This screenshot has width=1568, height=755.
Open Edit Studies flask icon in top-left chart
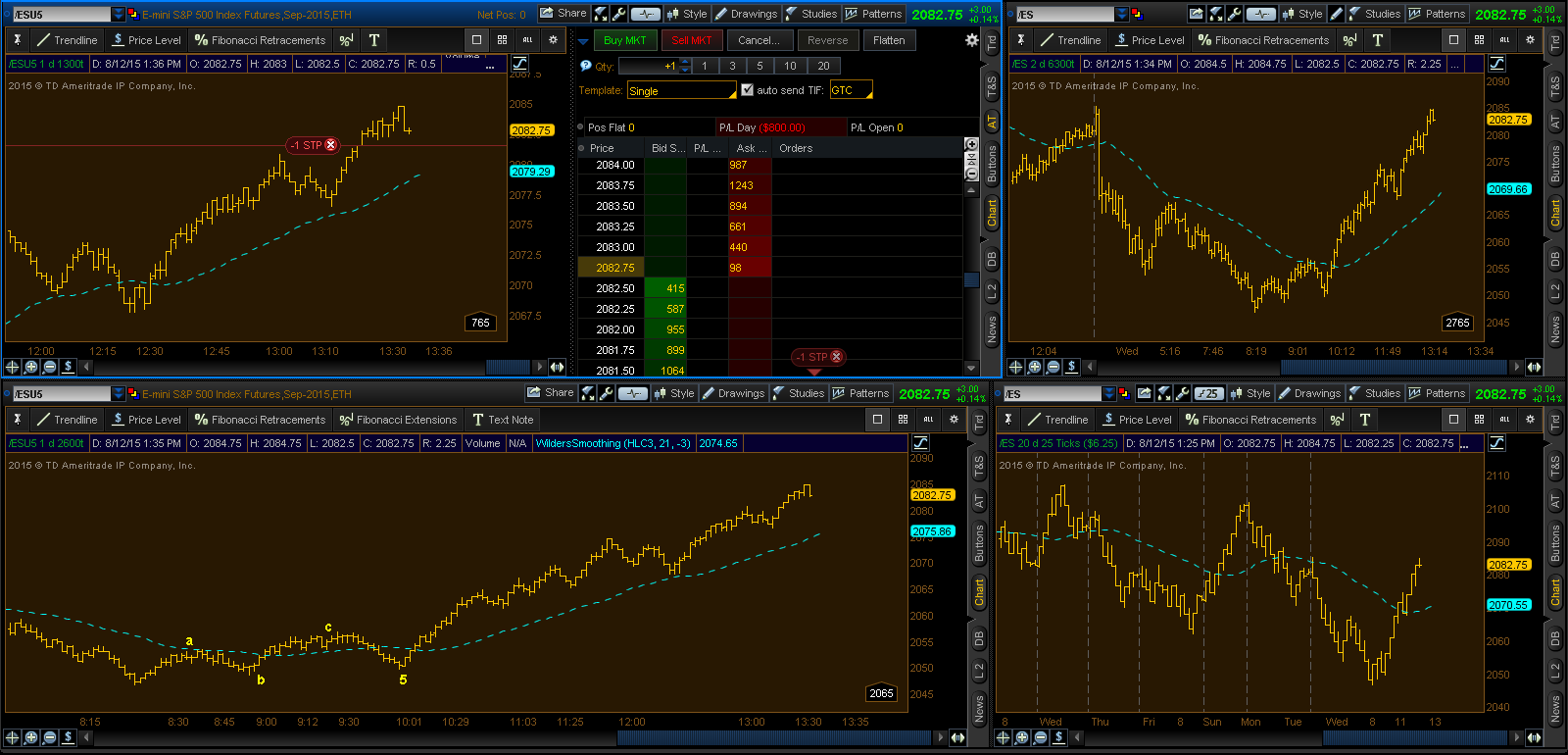point(602,14)
